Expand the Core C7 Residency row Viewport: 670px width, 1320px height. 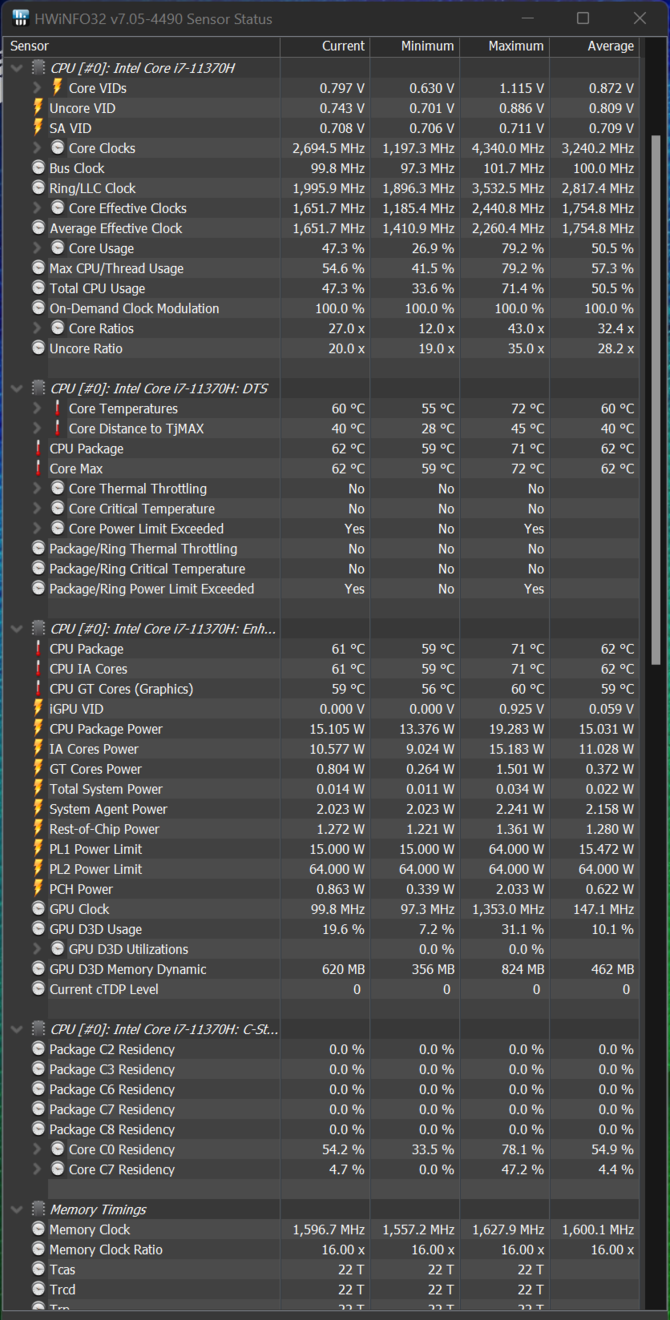37,1169
